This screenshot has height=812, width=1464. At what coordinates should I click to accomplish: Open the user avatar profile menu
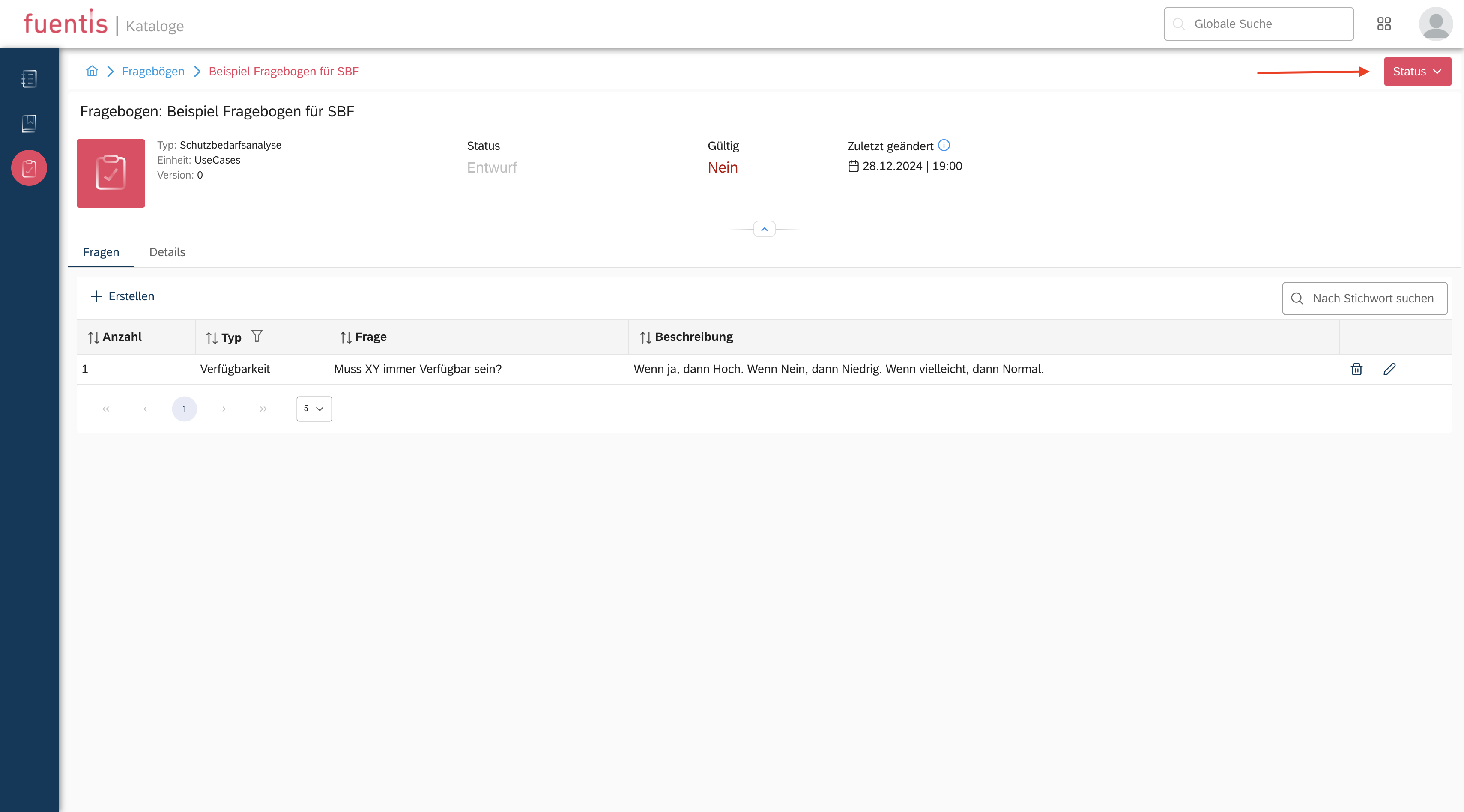[x=1436, y=24]
